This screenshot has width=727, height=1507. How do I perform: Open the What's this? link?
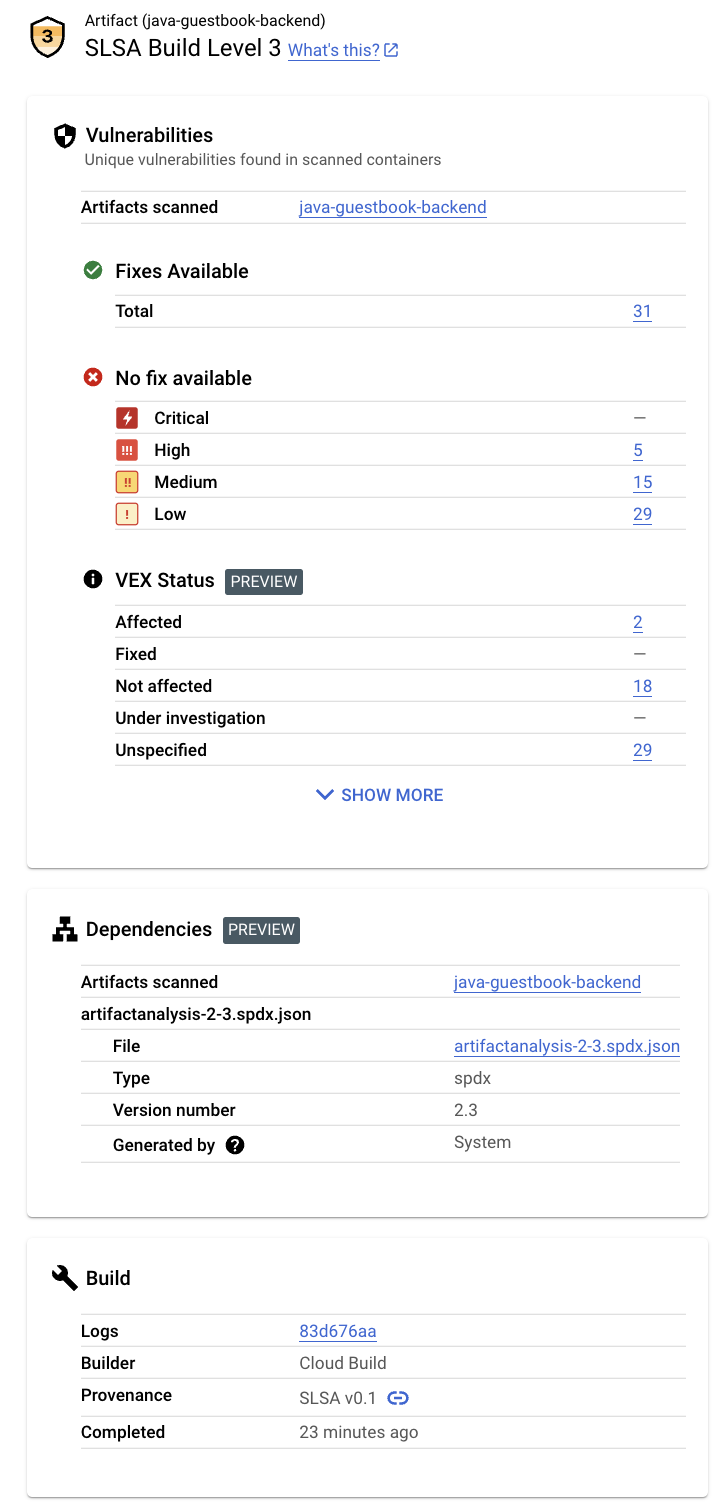(x=334, y=50)
